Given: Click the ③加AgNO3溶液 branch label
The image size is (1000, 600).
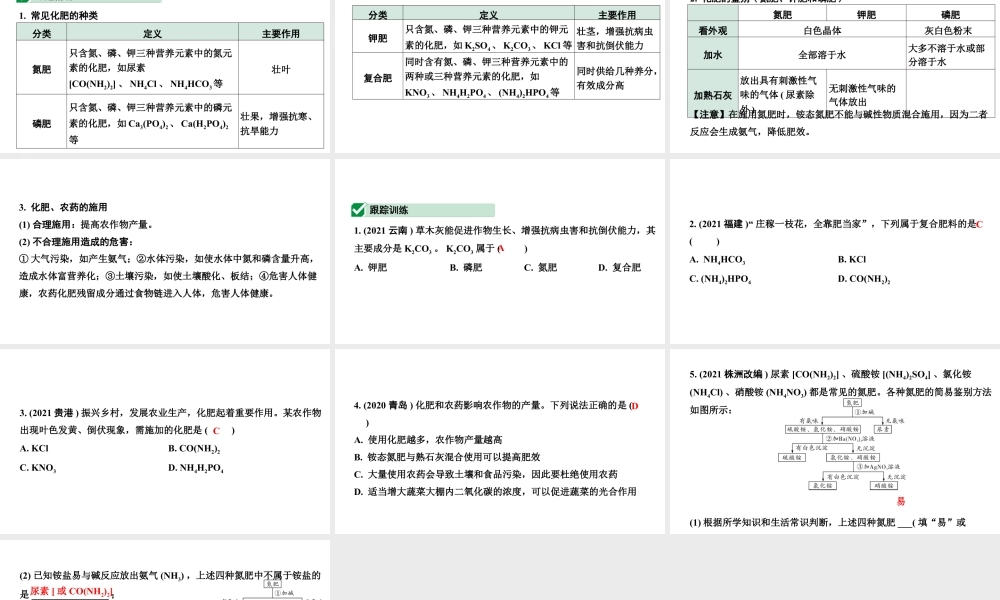Looking at the screenshot, I should (878, 468).
